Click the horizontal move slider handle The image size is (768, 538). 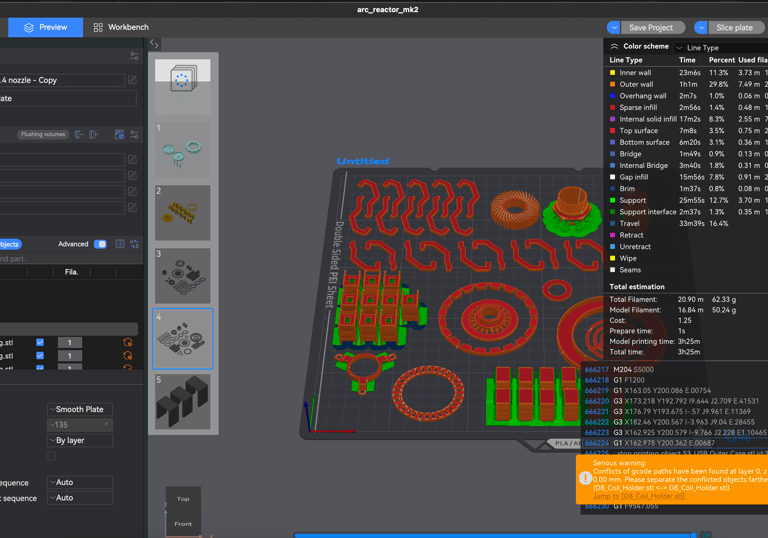coord(694,535)
